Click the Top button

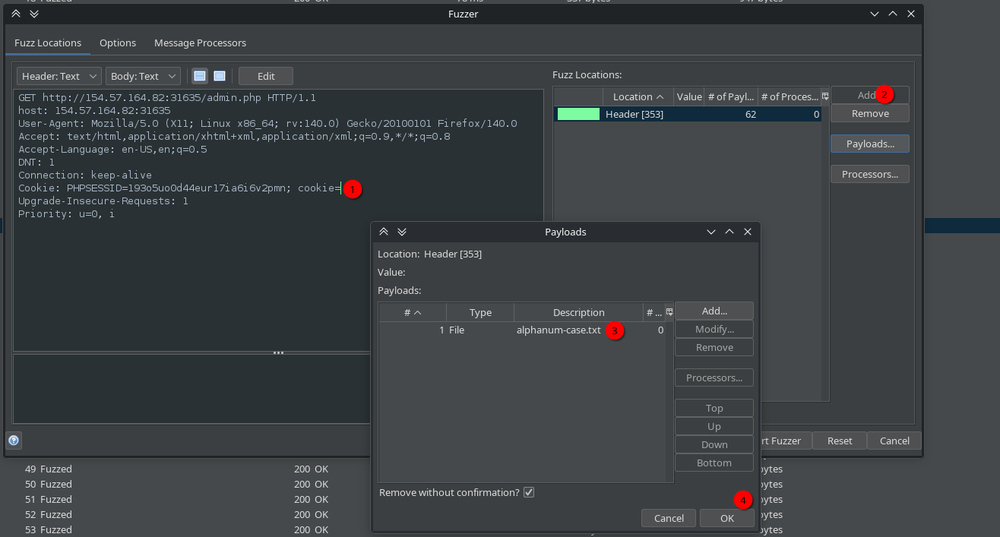[714, 408]
